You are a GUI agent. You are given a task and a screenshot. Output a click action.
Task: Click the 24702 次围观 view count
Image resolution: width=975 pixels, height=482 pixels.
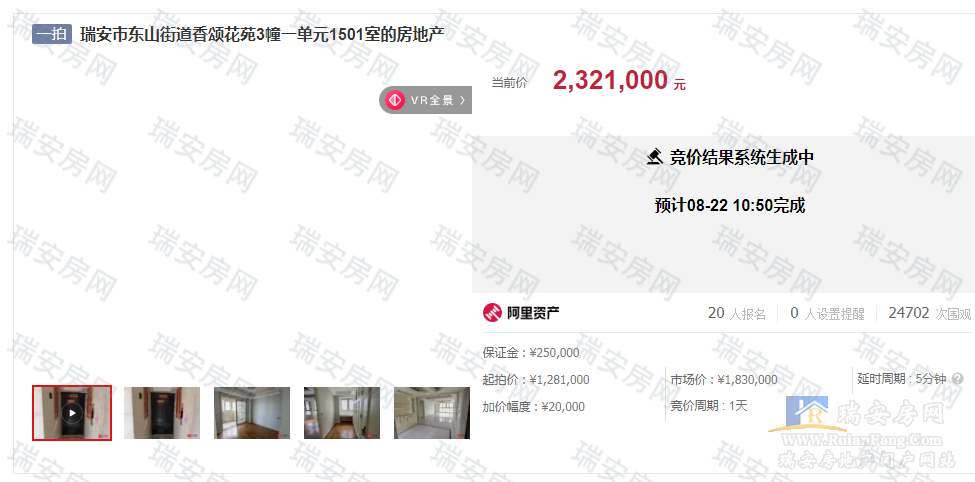tap(930, 313)
